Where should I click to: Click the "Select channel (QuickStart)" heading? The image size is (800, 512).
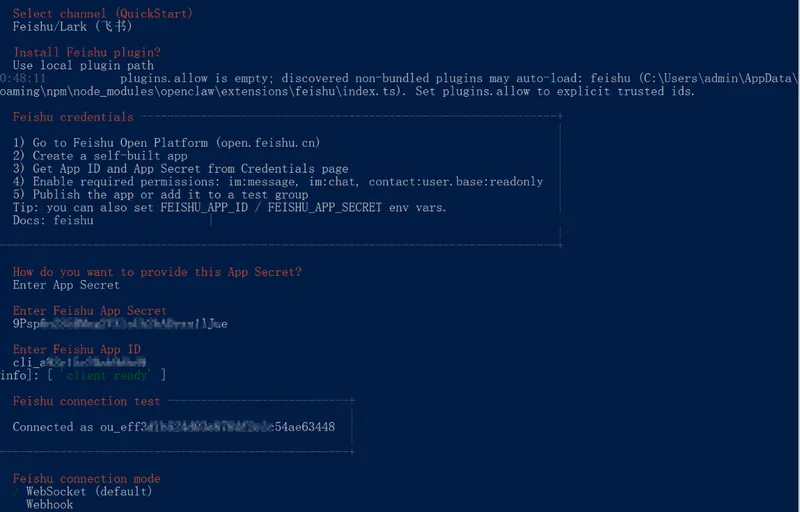coord(103,14)
